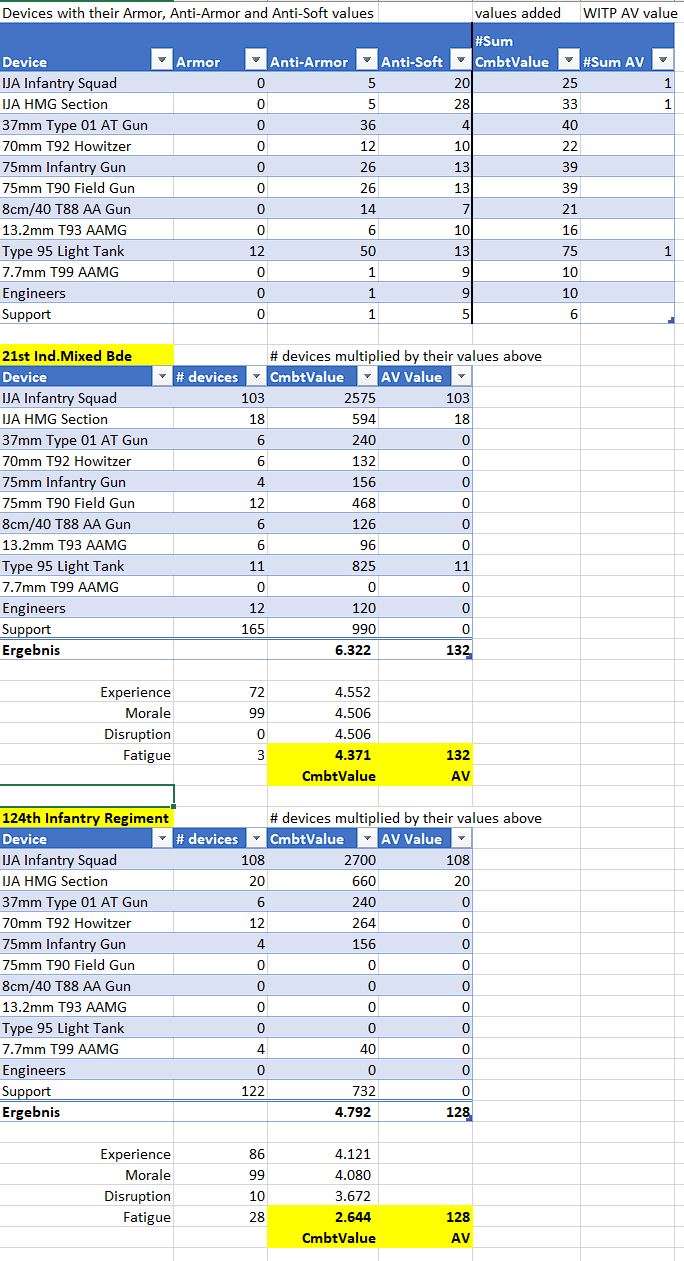Image resolution: width=684 pixels, height=1261 pixels.
Task: Select the Support devices count 165 cell
Action: pyautogui.click(x=220, y=629)
